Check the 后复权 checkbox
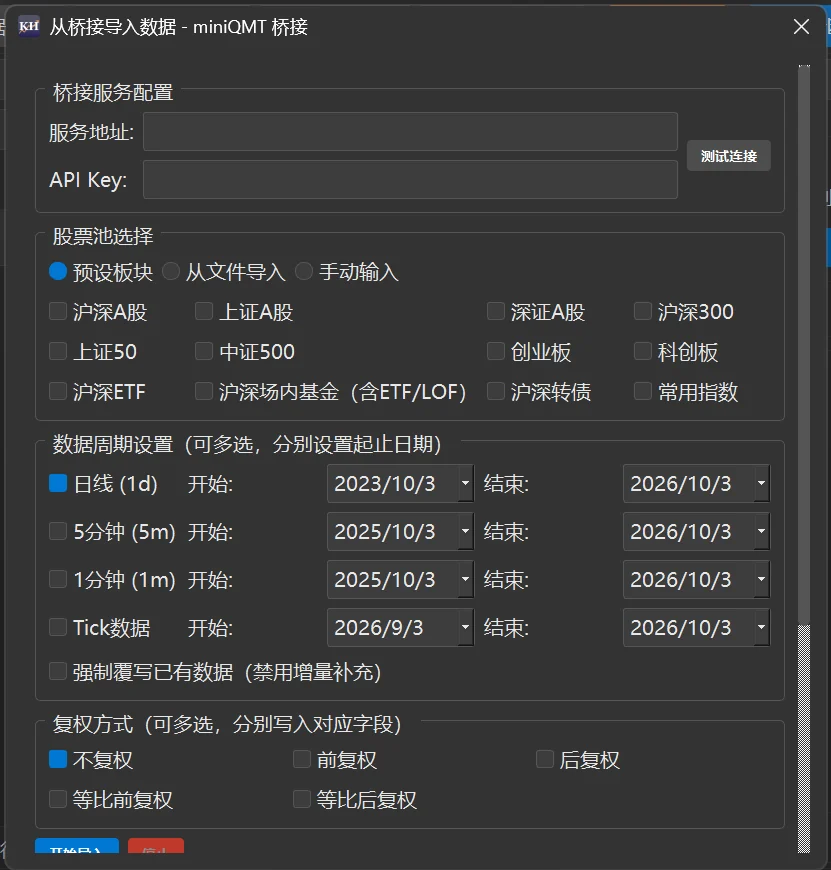The width and height of the screenshot is (831, 870). (545, 759)
